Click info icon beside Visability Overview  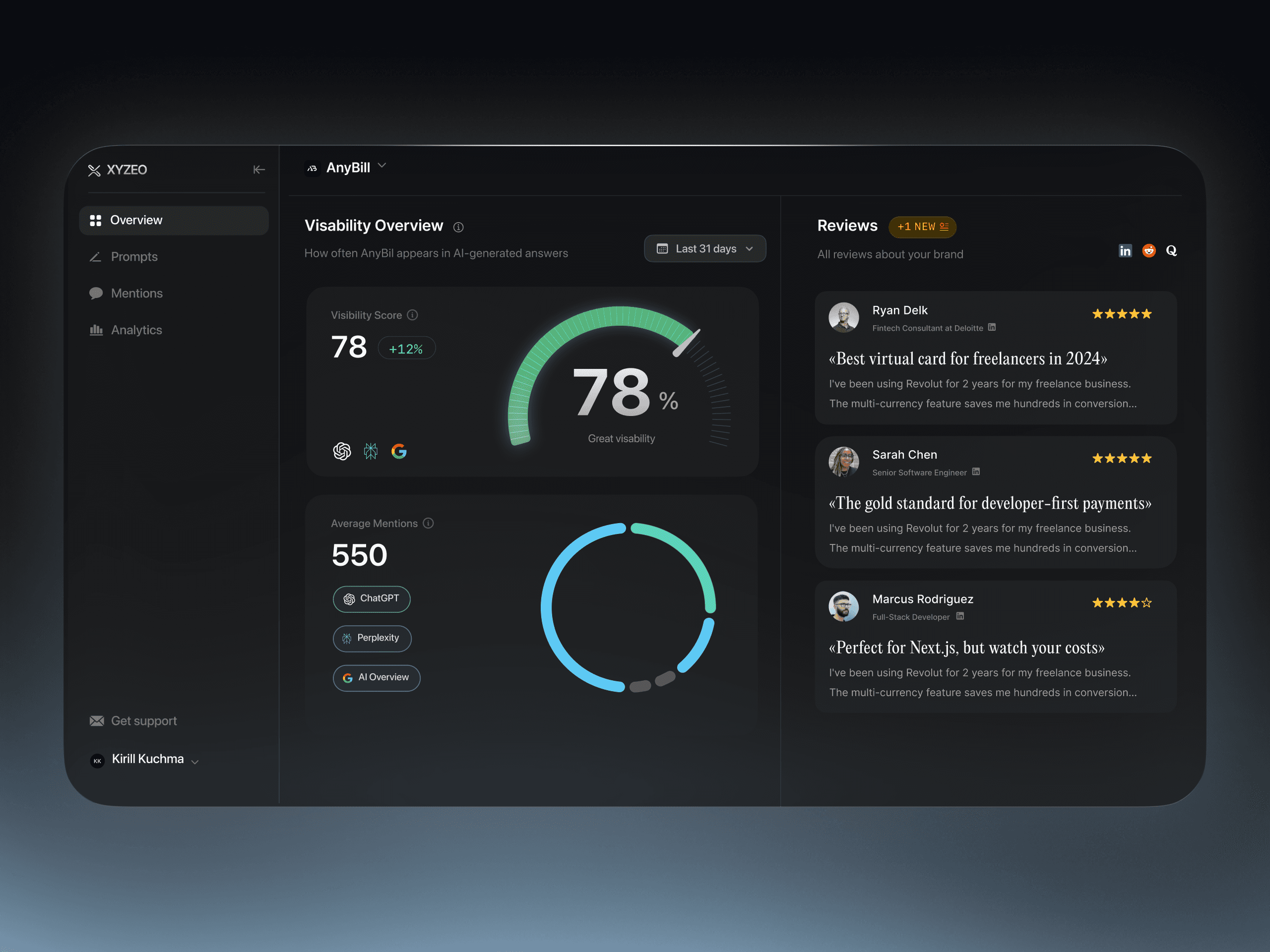pyautogui.click(x=458, y=227)
